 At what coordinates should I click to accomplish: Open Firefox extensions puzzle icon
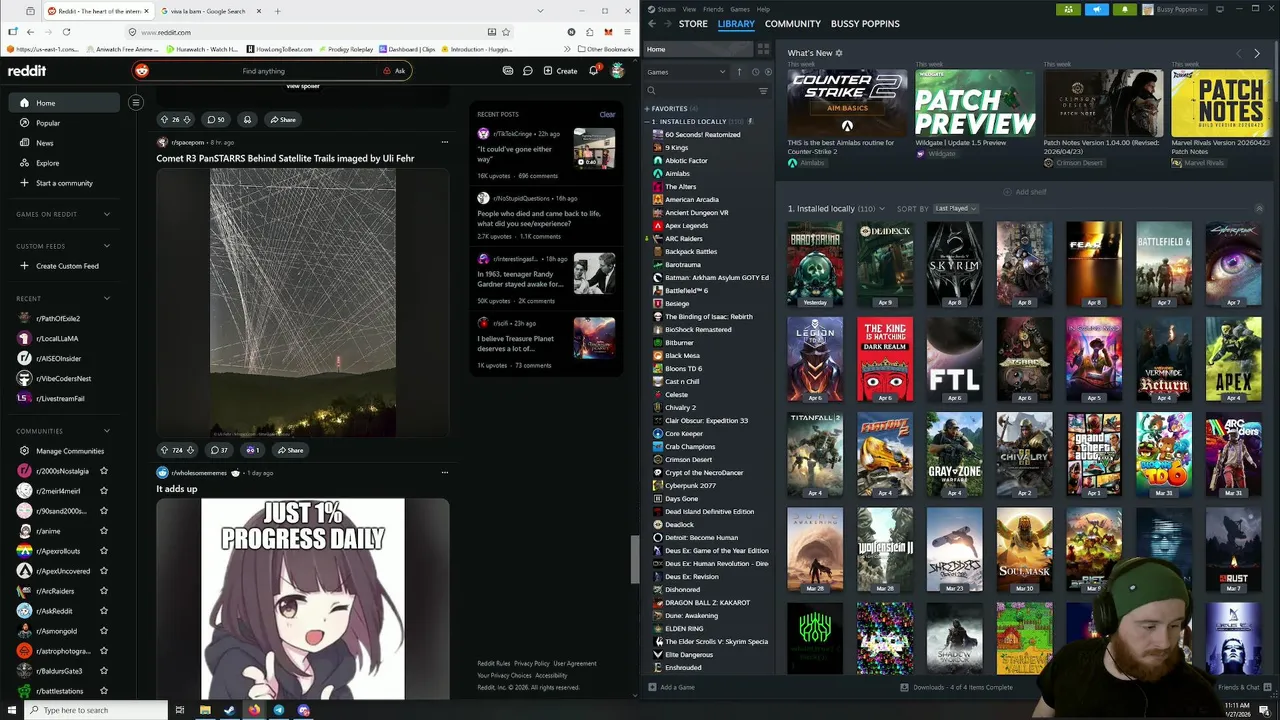(589, 32)
